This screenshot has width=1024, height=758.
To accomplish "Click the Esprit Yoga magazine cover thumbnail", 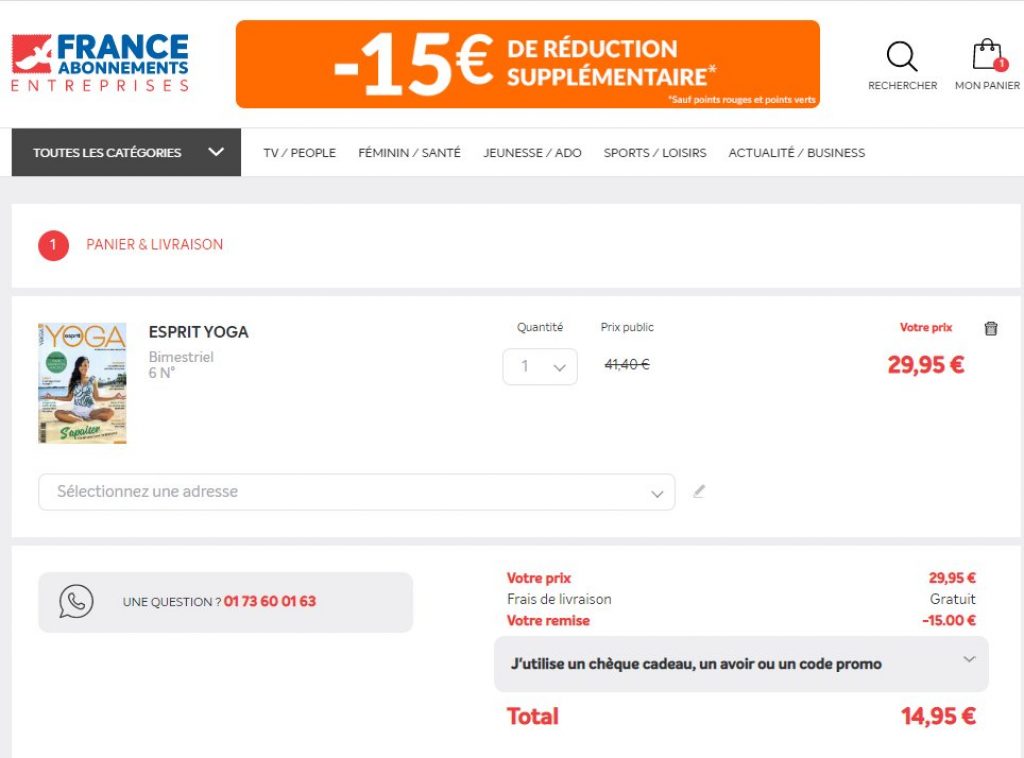I will [x=83, y=383].
